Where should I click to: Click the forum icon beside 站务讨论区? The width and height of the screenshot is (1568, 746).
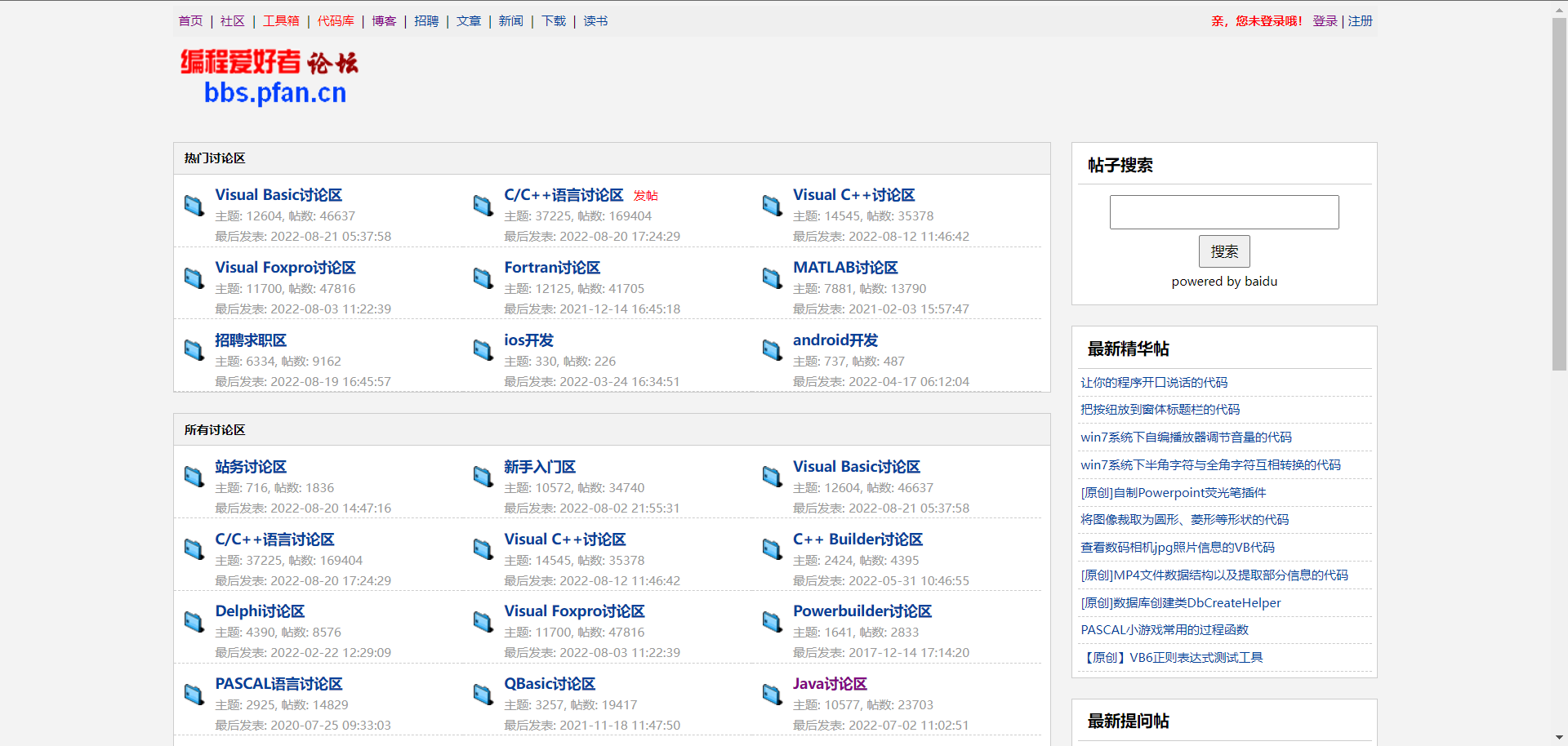coord(194,477)
